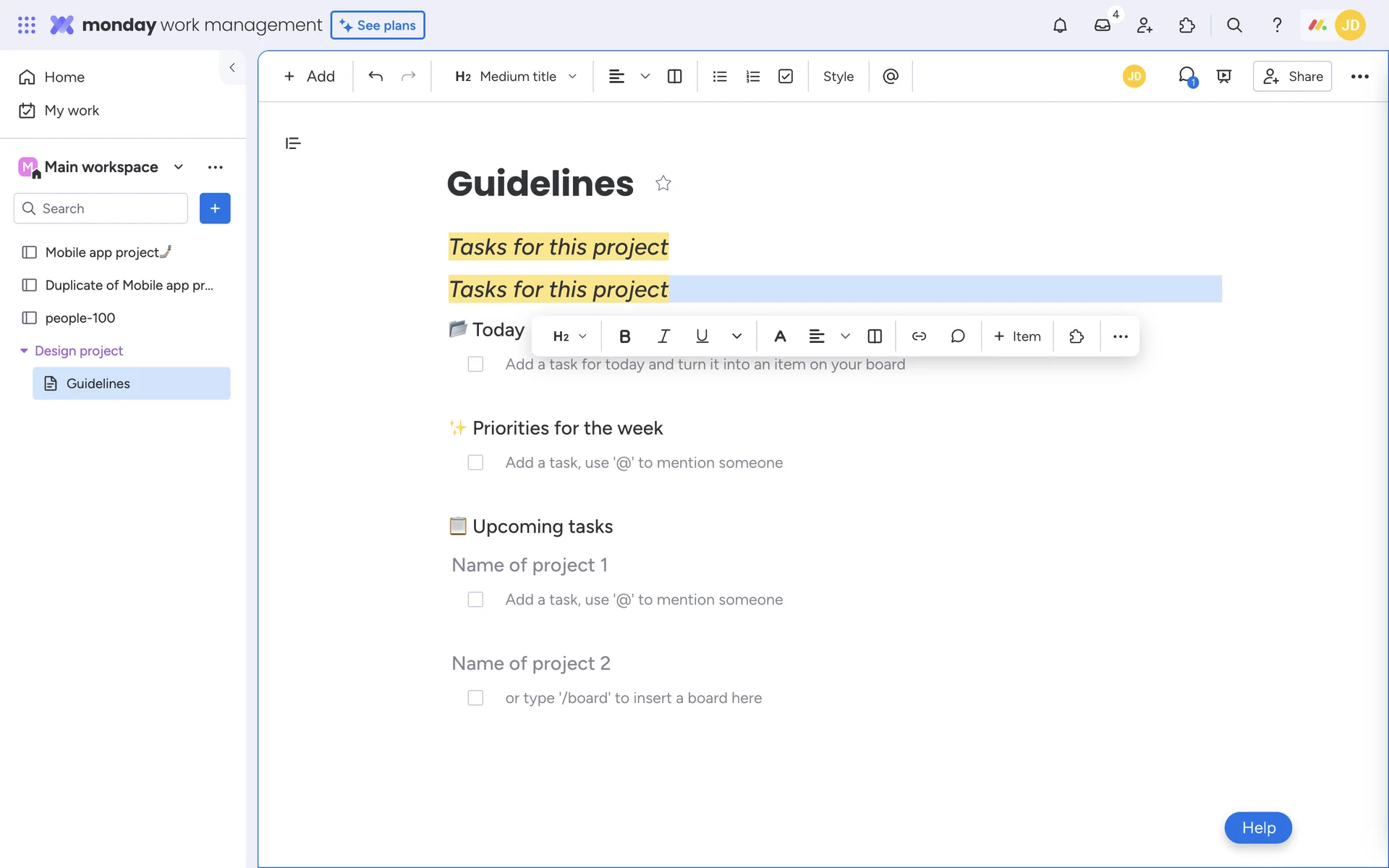Collapse the Design project folder
The width and height of the screenshot is (1389, 868).
click(24, 351)
